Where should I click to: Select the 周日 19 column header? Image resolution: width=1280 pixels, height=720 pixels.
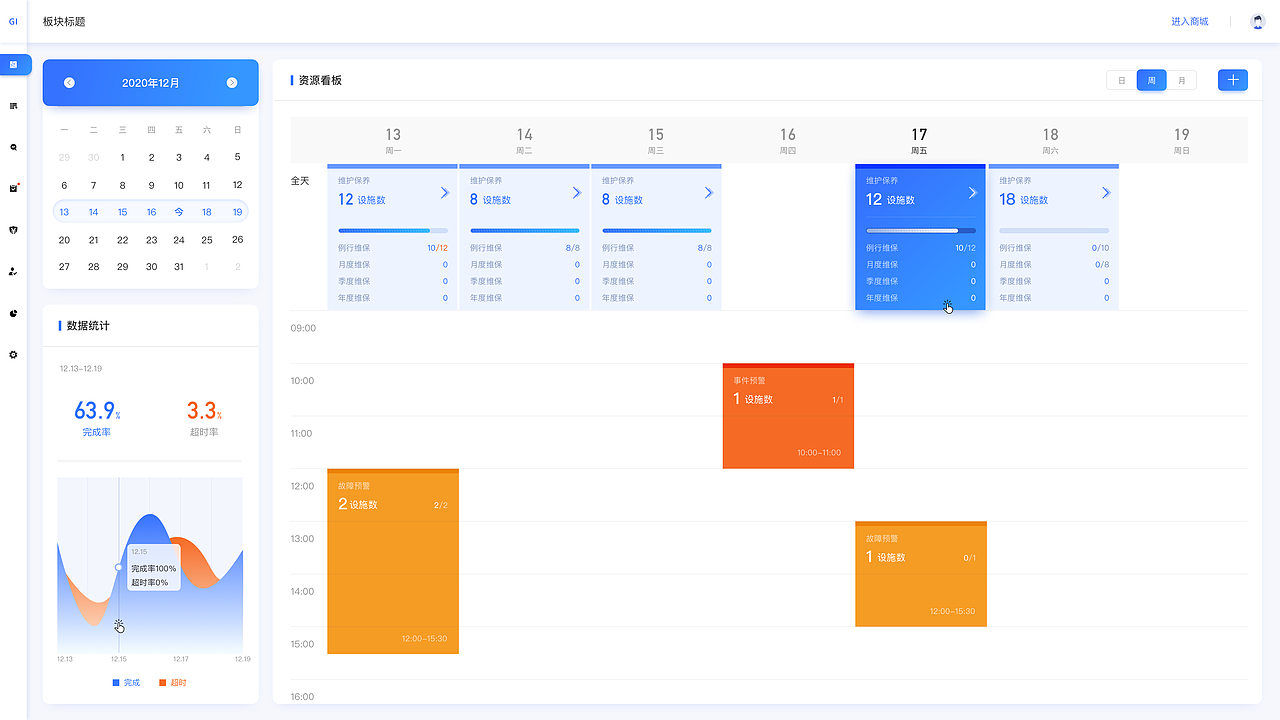1182,140
